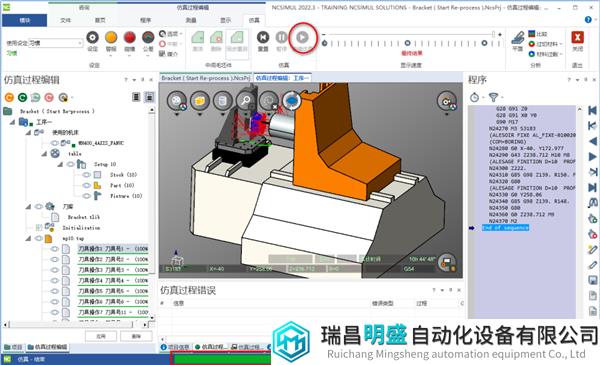Switch to the Display ribbon tab
600x365 pixels.
pyautogui.click(x=225, y=20)
